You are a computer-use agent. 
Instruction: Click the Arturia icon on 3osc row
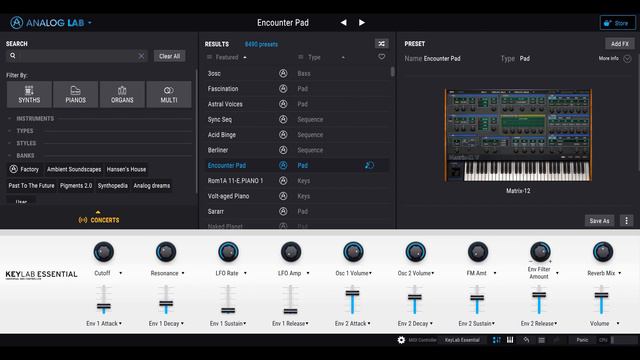[283, 73]
